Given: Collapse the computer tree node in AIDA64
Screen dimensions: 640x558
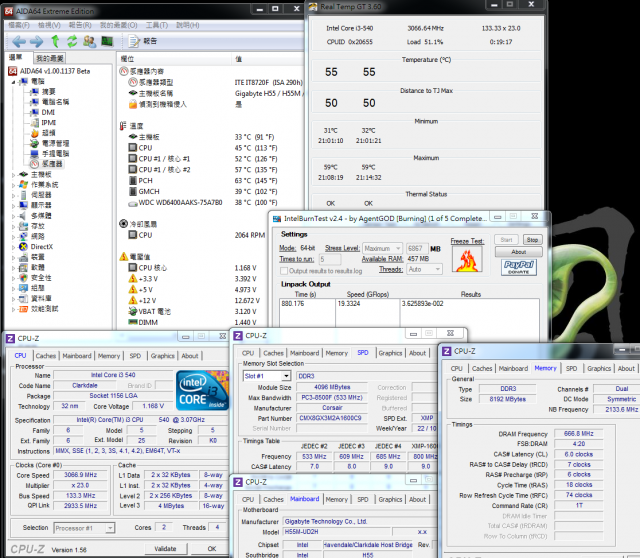Looking at the screenshot, I should (13, 82).
